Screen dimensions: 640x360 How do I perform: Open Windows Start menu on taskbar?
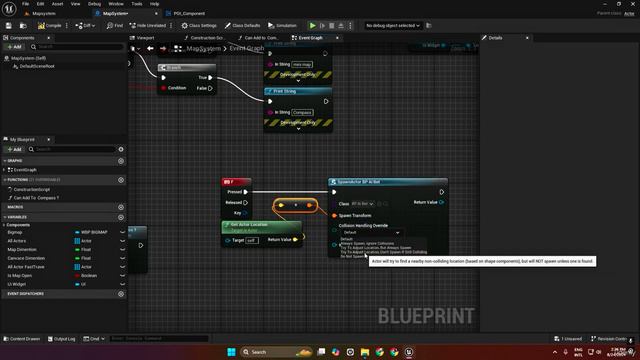pyautogui.click(x=231, y=352)
